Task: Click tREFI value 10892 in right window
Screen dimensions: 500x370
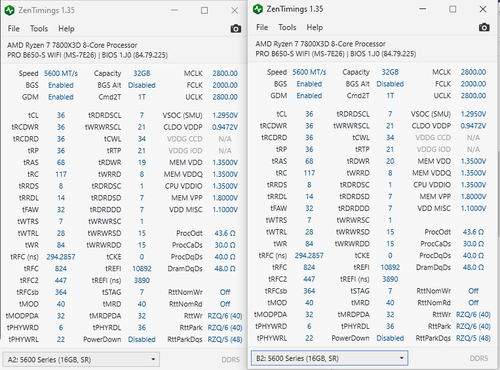Action: point(390,267)
